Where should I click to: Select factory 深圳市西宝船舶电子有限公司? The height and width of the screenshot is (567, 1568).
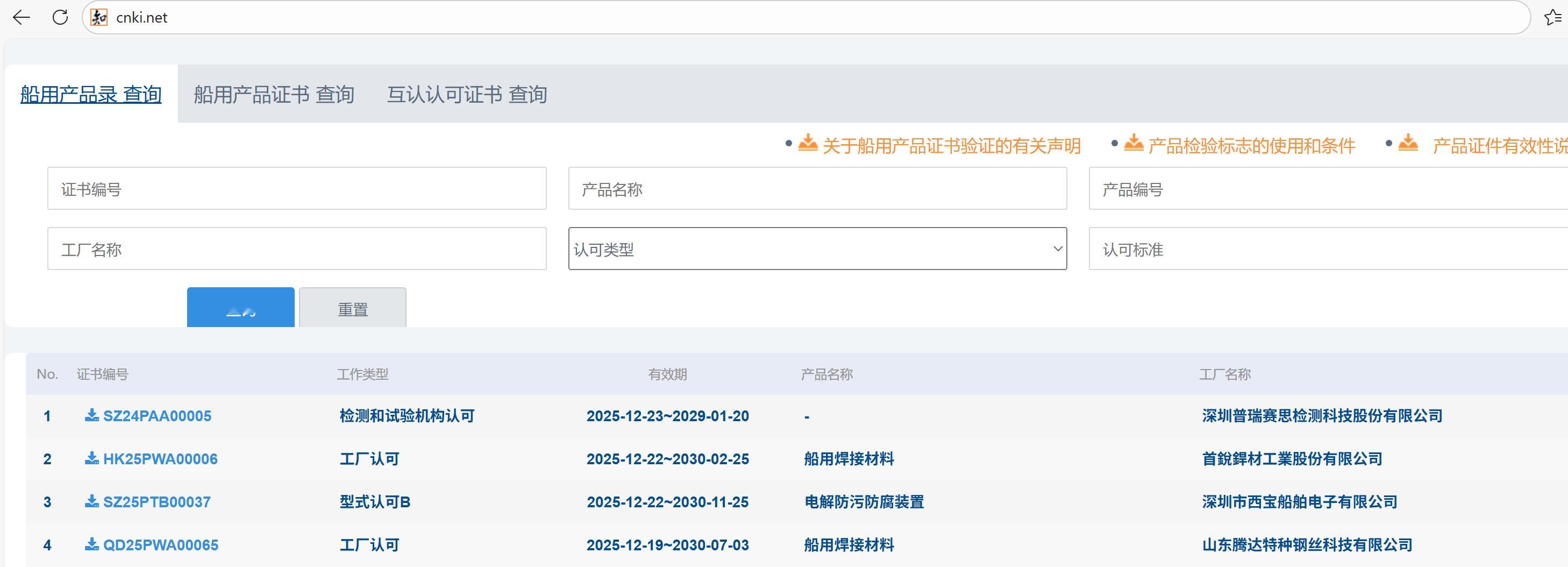tap(1300, 502)
